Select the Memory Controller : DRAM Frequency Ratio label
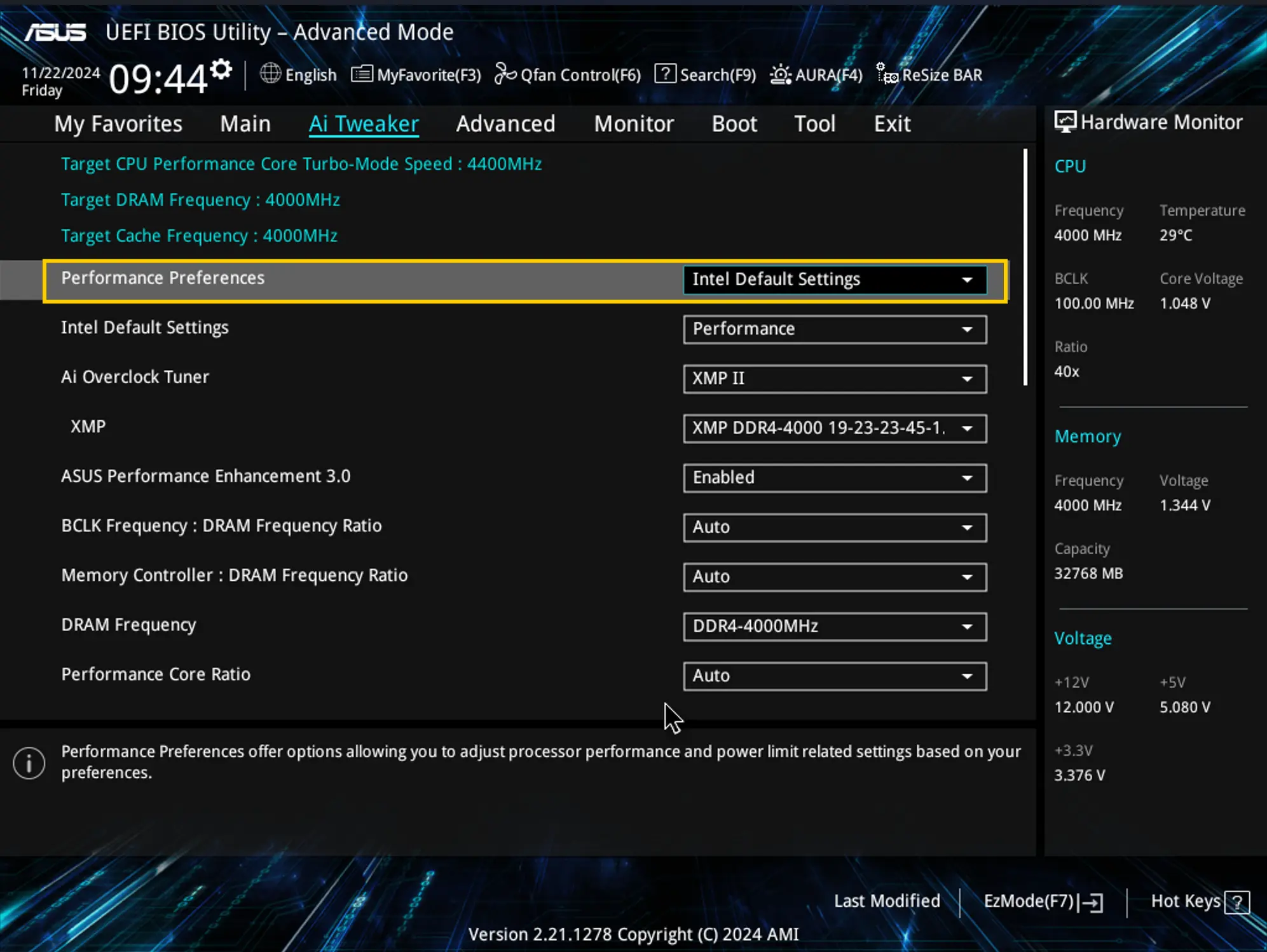The image size is (1267, 952). click(235, 575)
